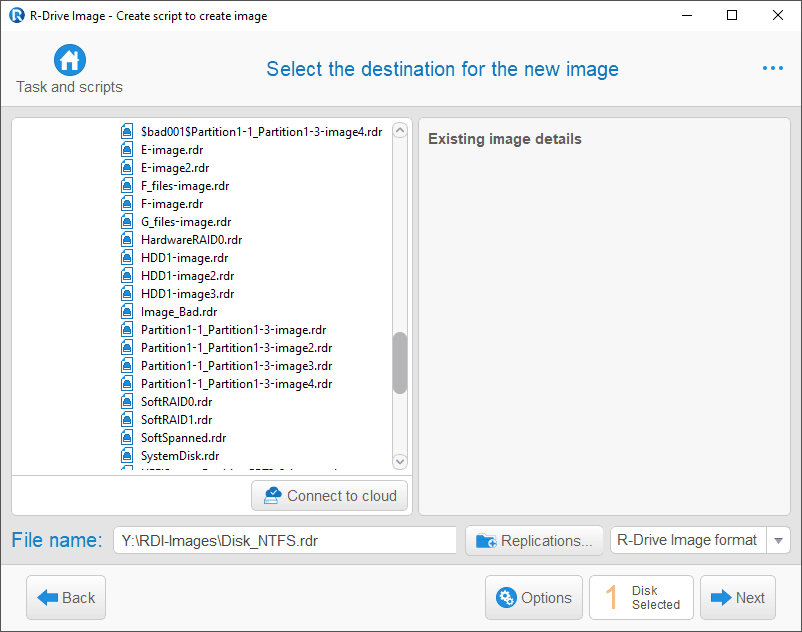Select the file name HDD1-image.rdr
This screenshot has width=802, height=632.
185,258
